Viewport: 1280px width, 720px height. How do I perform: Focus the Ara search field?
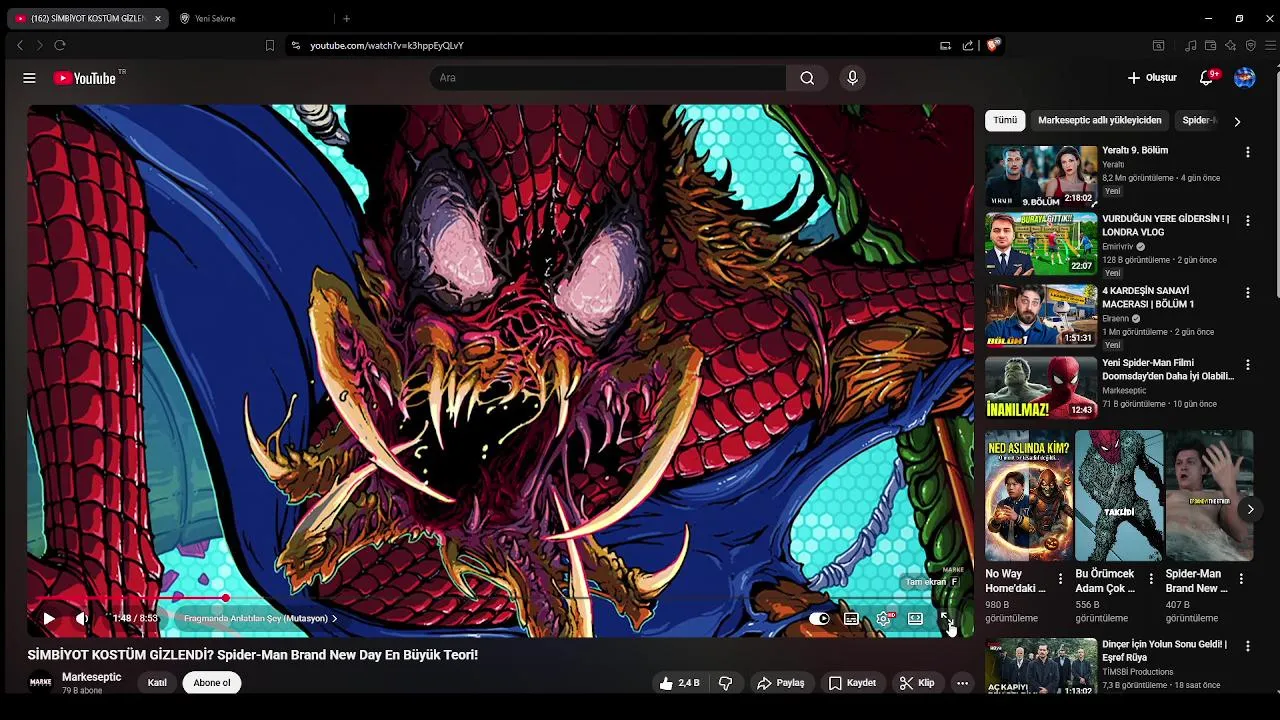coord(608,78)
